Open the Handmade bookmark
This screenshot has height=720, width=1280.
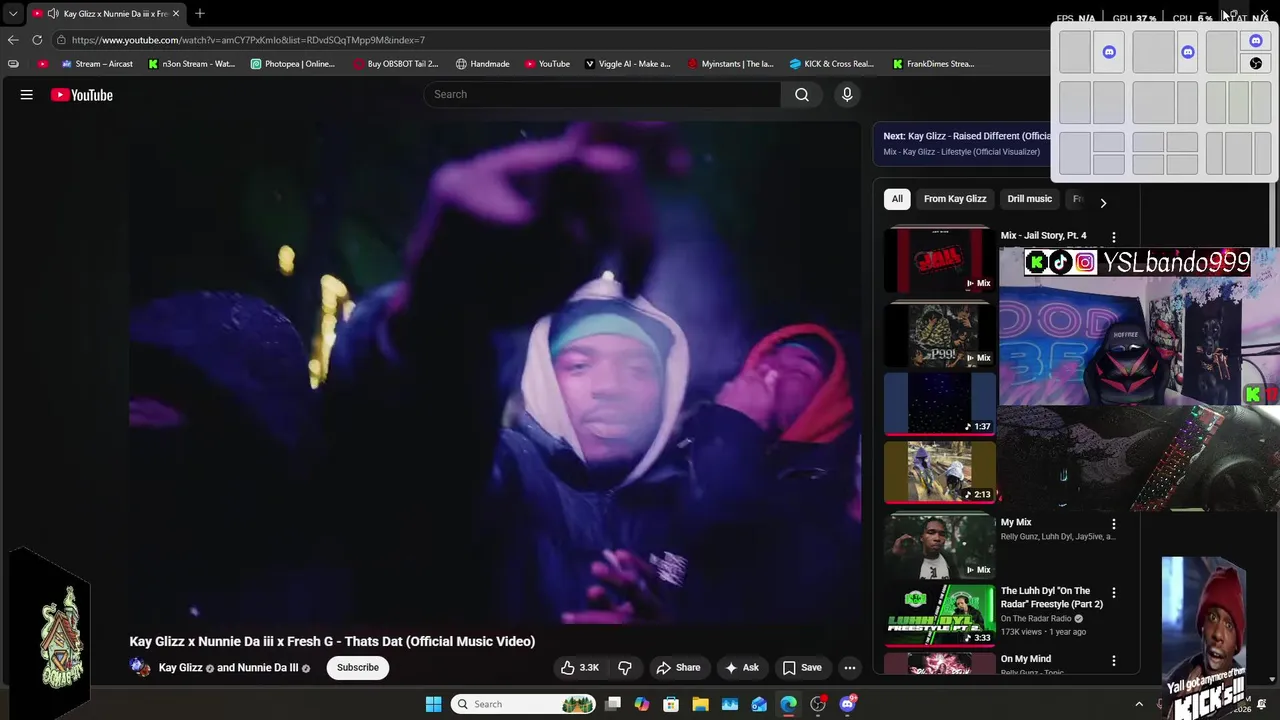click(482, 64)
